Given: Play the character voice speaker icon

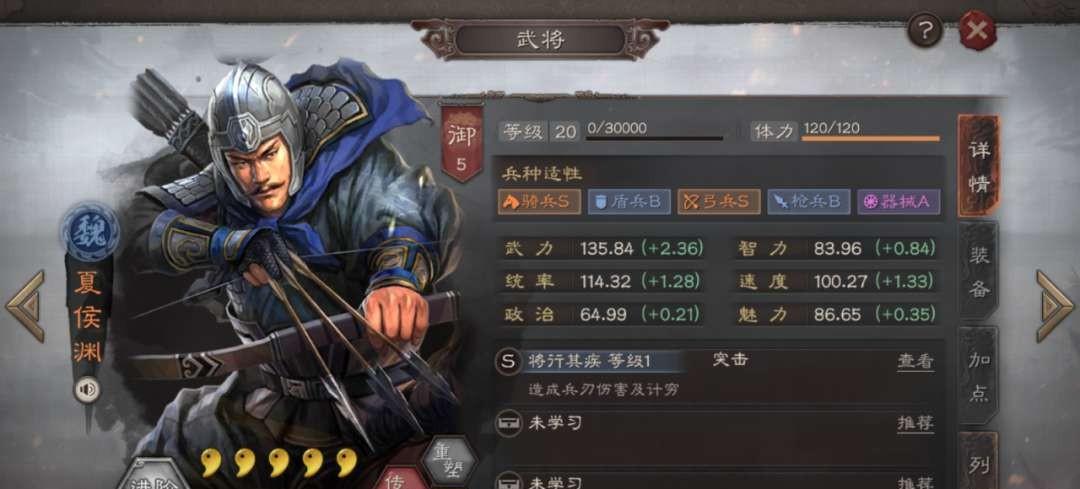Looking at the screenshot, I should coord(87,391).
